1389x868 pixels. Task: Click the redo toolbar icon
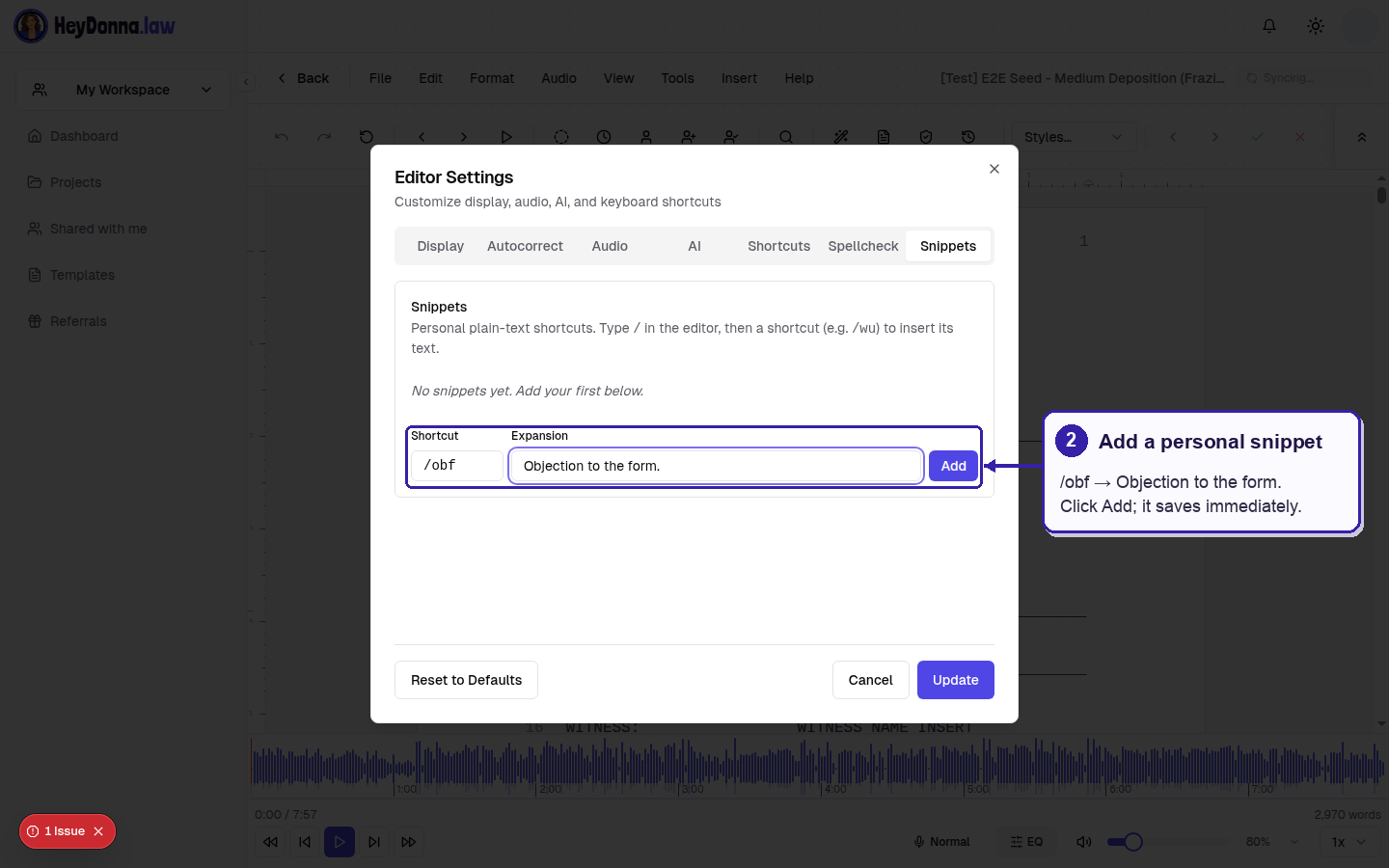324,137
